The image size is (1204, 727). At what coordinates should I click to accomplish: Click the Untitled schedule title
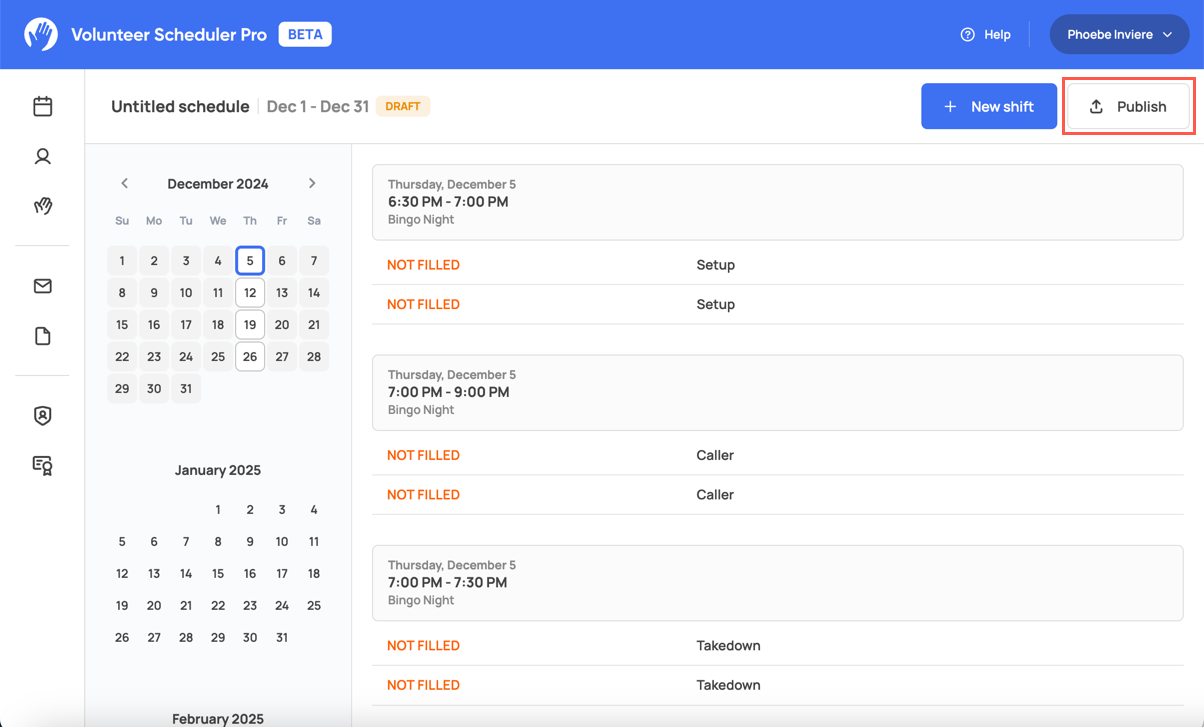180,106
